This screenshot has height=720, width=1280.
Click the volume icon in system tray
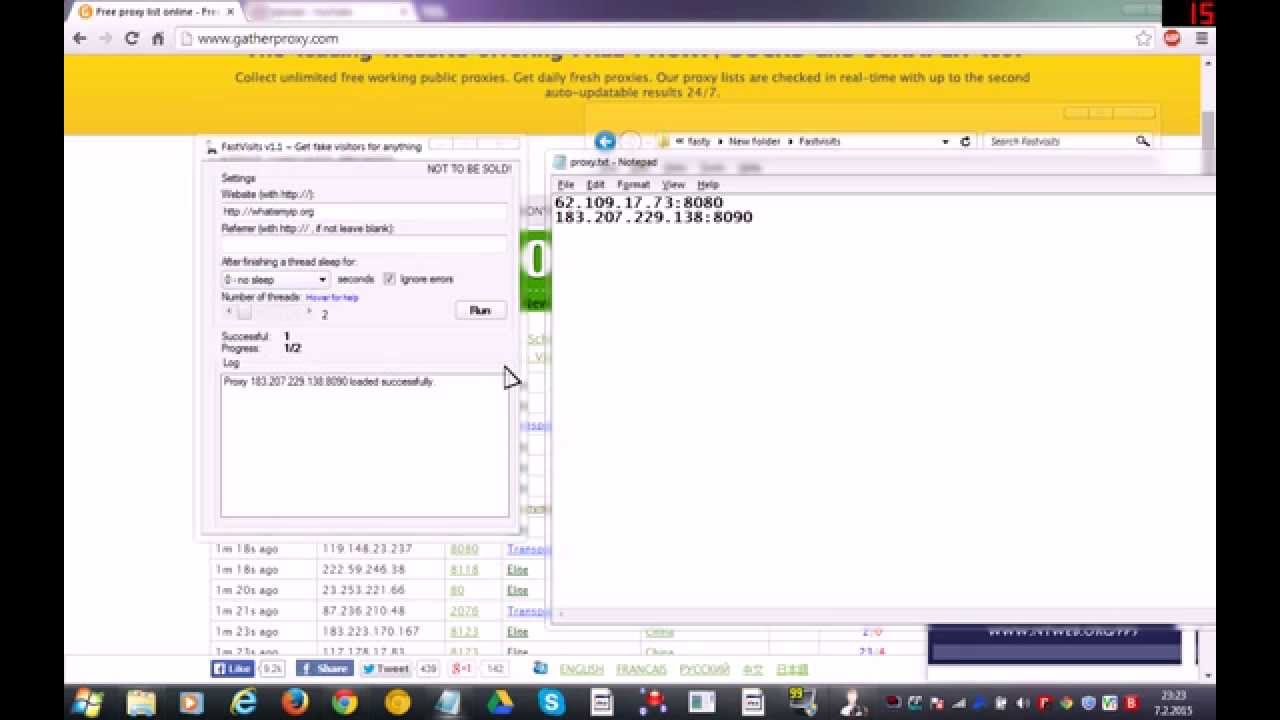(x=1021, y=703)
